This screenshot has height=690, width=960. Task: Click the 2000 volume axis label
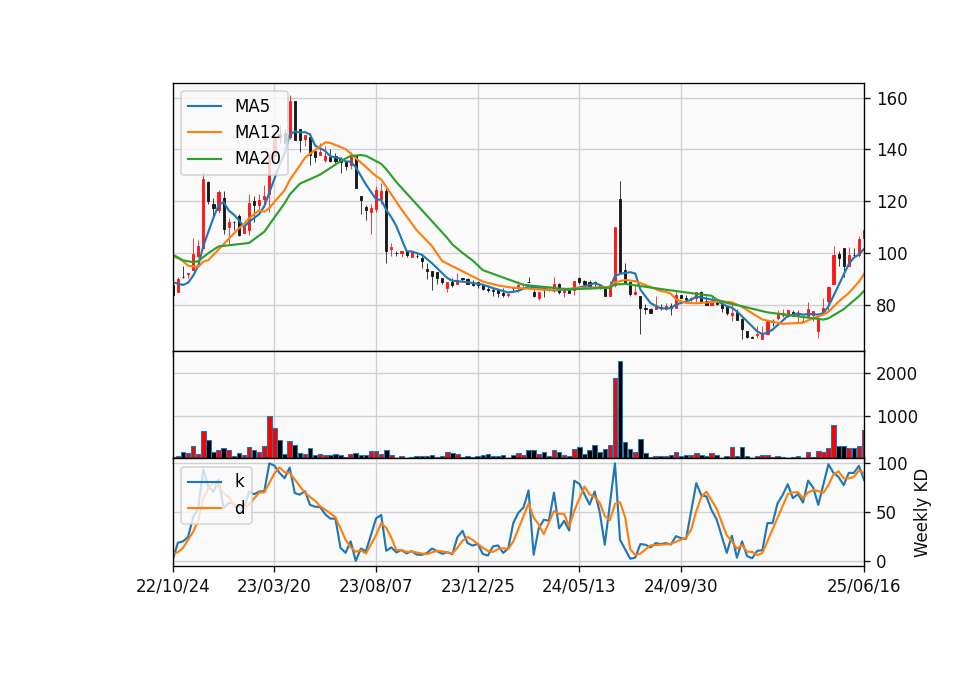(x=897, y=374)
